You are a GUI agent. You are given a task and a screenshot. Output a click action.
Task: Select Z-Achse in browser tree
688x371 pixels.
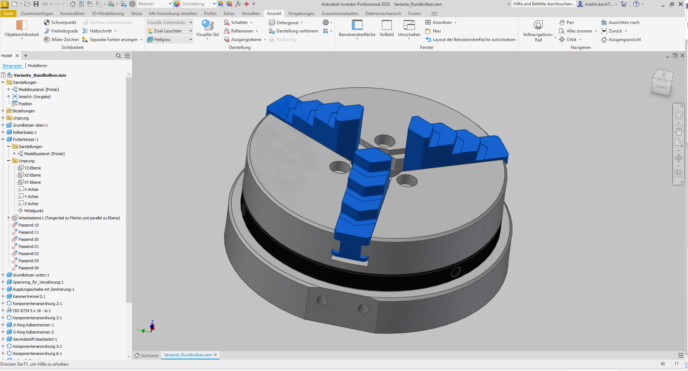click(28, 203)
